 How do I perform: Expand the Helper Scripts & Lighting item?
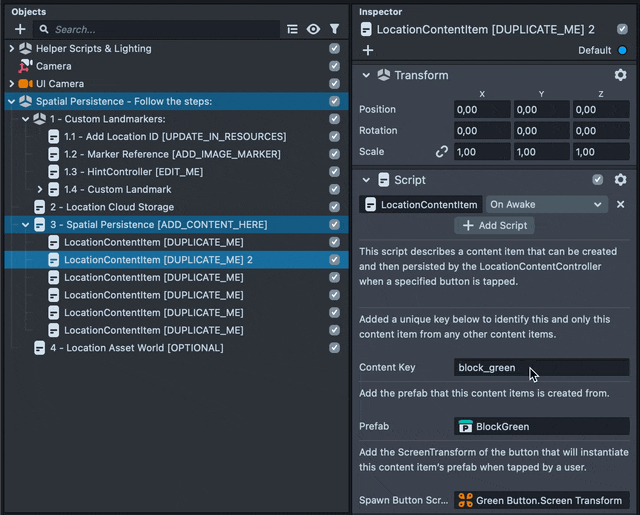click(11, 48)
